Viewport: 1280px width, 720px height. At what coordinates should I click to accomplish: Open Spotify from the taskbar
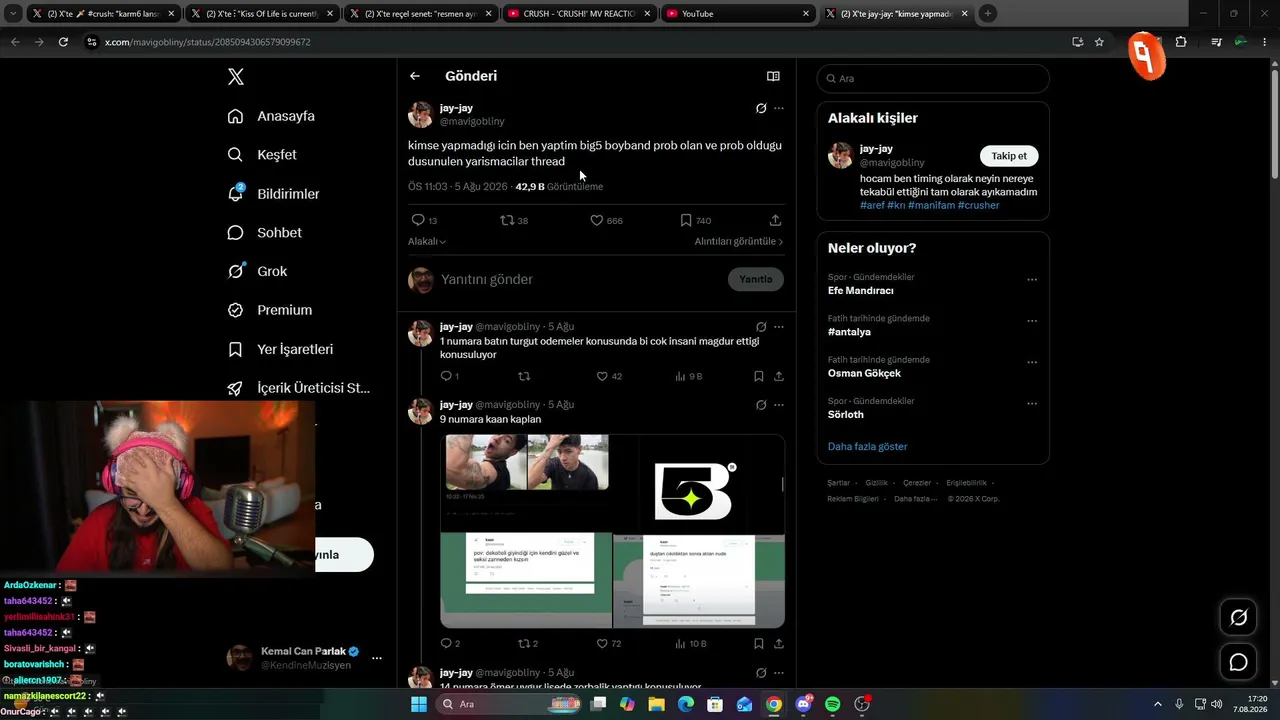(x=832, y=704)
